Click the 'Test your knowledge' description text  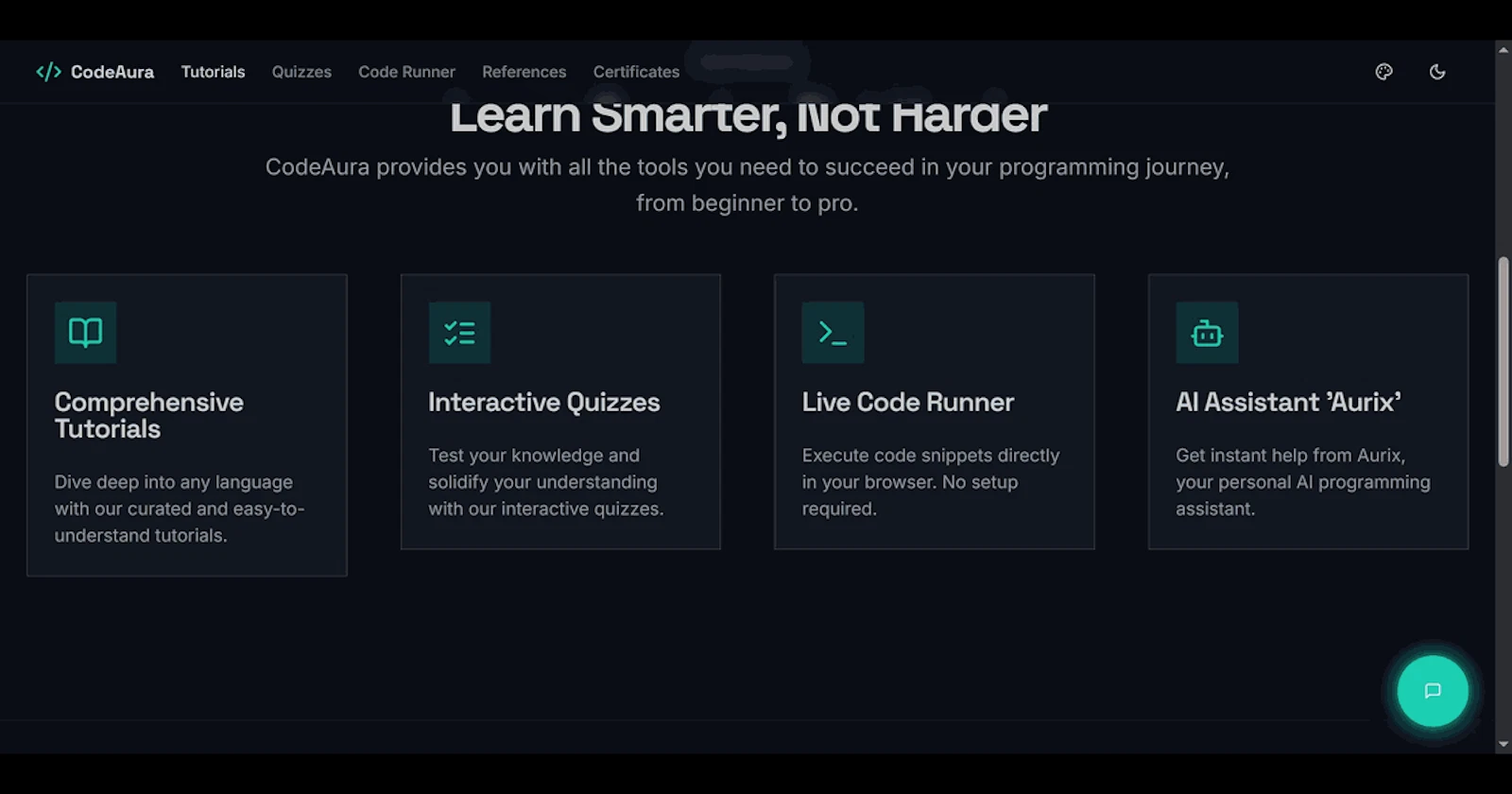[546, 482]
